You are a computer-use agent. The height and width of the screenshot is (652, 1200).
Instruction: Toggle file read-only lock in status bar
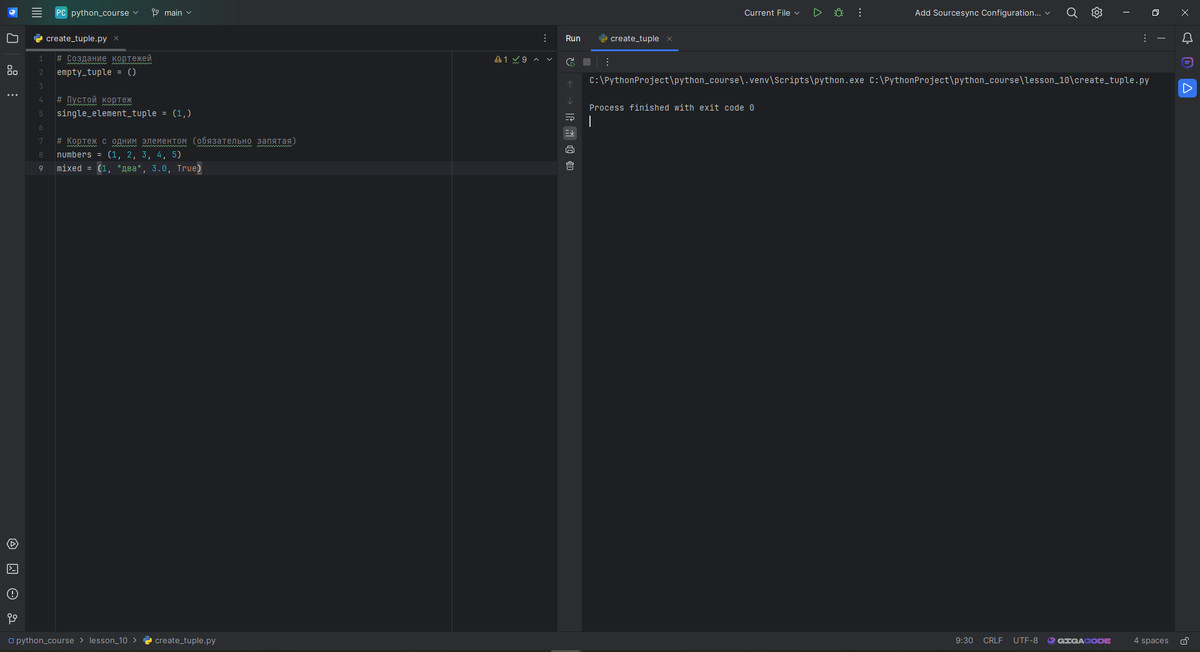coord(1184,640)
